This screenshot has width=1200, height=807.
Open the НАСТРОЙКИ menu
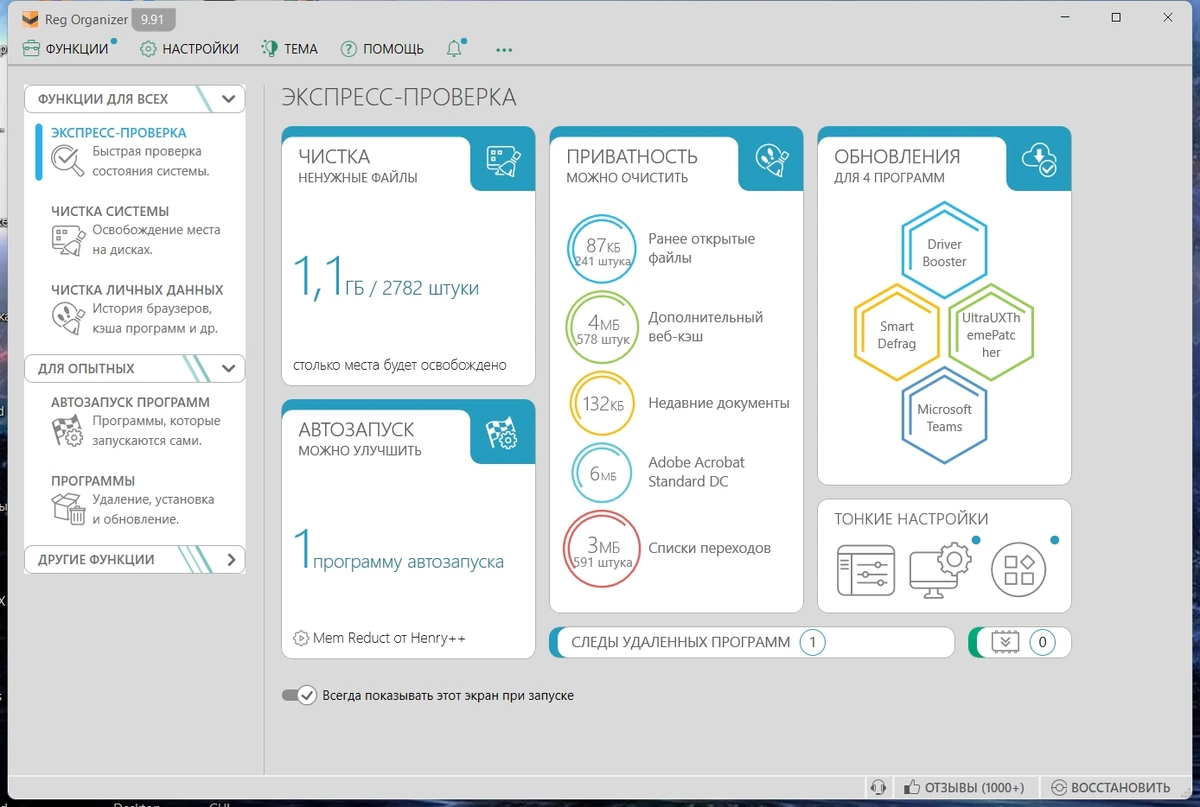(189, 48)
